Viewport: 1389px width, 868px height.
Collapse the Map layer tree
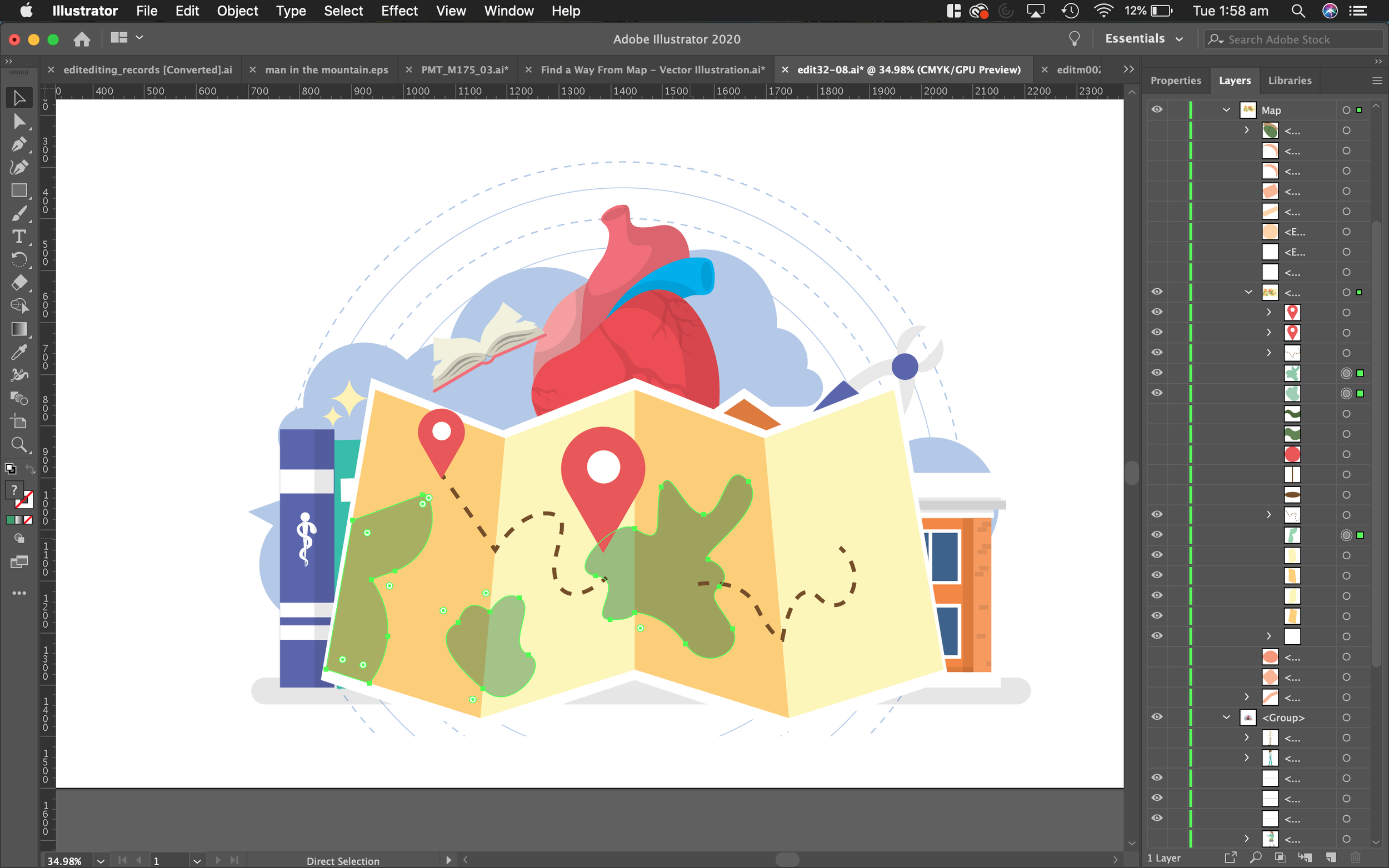1226,109
